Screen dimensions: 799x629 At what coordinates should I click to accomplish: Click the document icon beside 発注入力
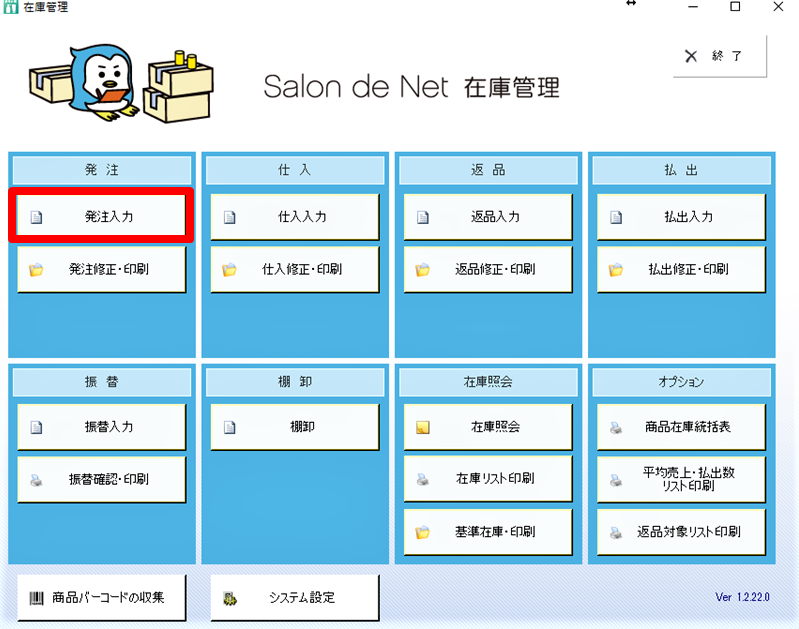[36, 217]
